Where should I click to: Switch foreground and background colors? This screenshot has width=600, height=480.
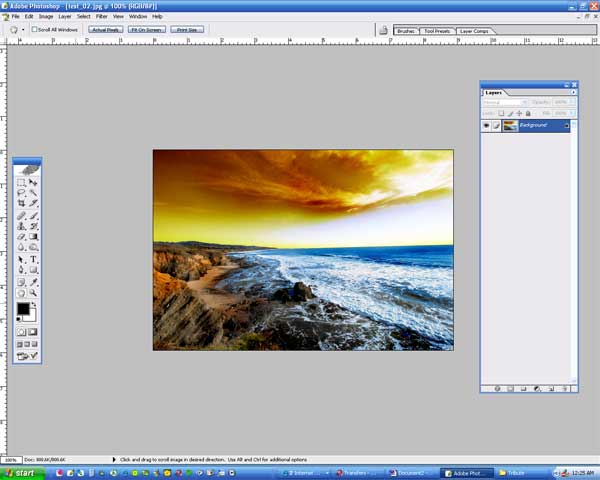coord(34,305)
